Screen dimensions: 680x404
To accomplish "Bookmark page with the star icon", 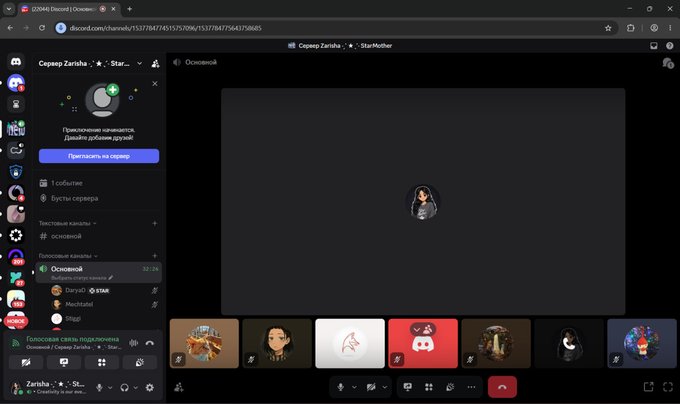I will pos(608,28).
